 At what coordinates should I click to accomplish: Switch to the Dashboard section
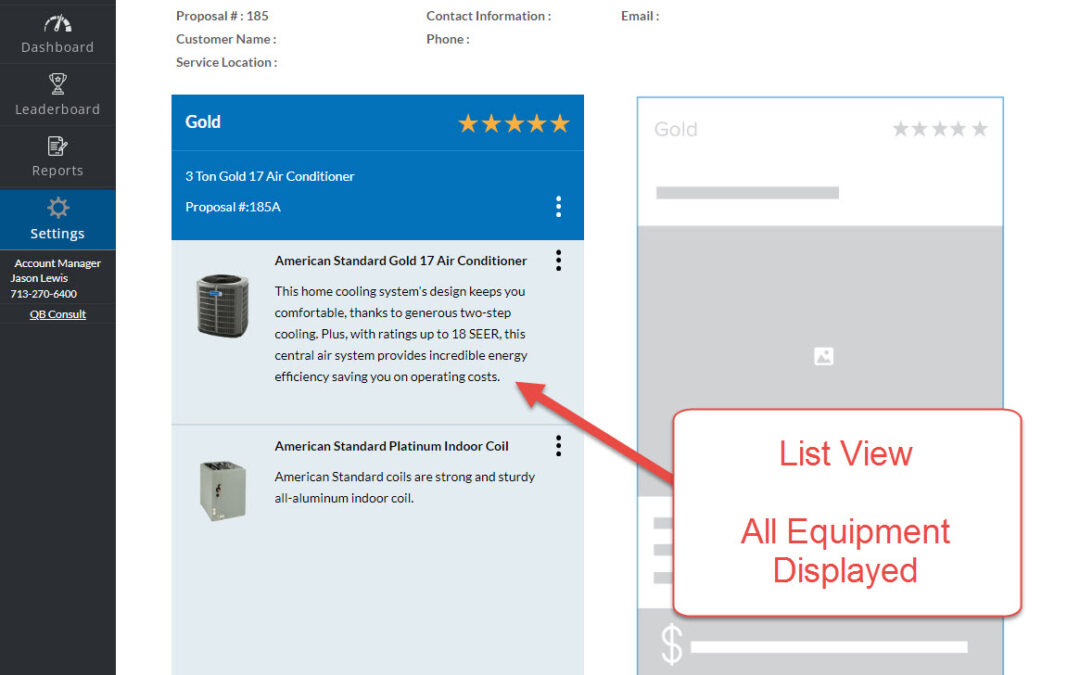coord(57,33)
